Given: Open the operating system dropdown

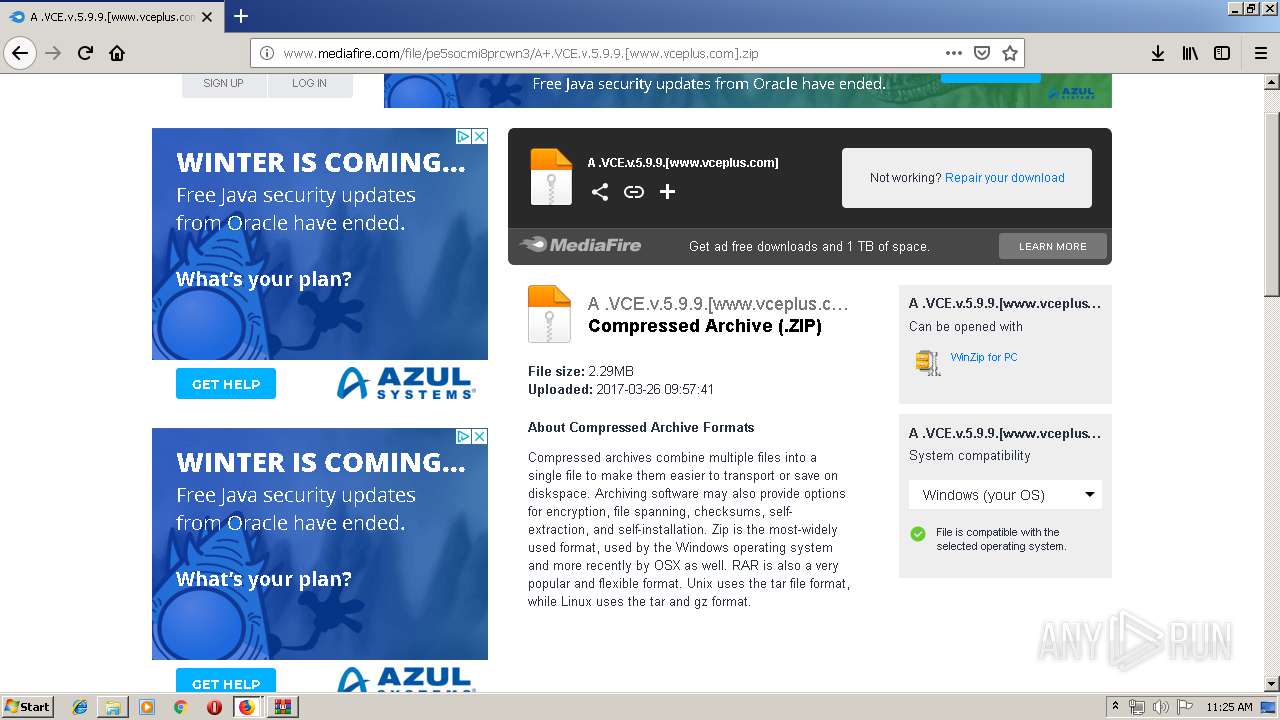Looking at the screenshot, I should [x=1005, y=495].
